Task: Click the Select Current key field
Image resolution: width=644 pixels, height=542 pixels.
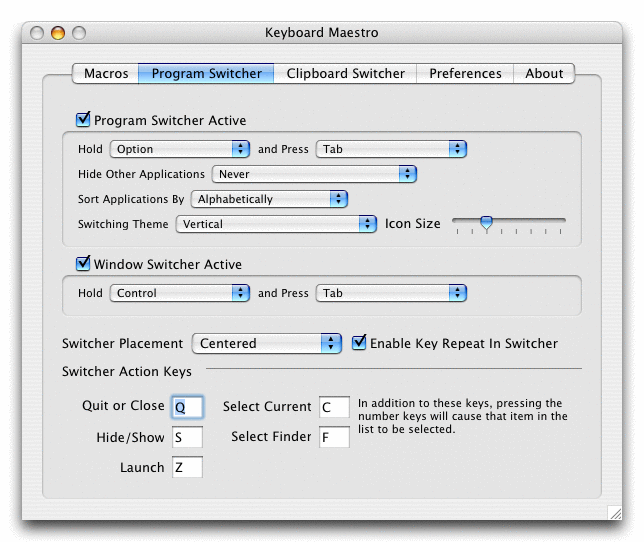Action: click(334, 407)
